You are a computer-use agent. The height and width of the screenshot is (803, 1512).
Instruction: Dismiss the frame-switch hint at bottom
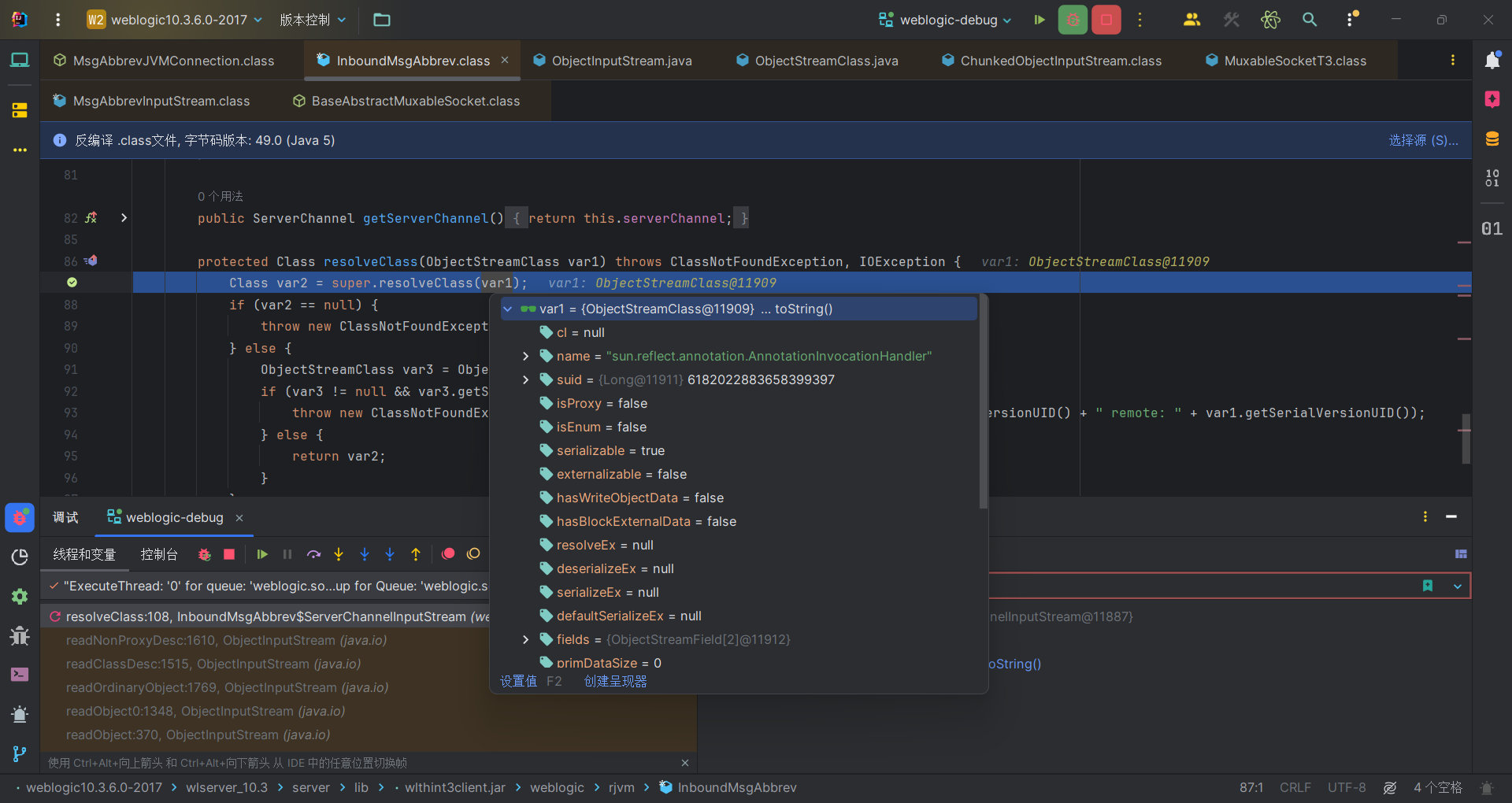click(684, 763)
